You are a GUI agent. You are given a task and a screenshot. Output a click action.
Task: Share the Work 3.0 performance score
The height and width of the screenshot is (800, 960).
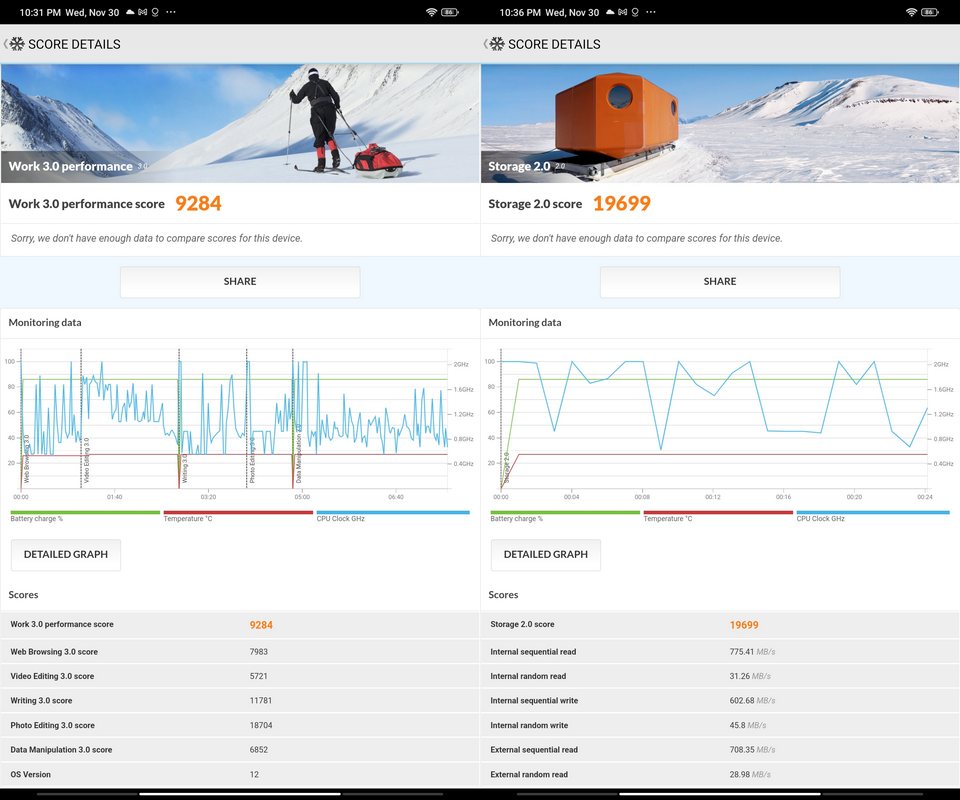click(240, 282)
